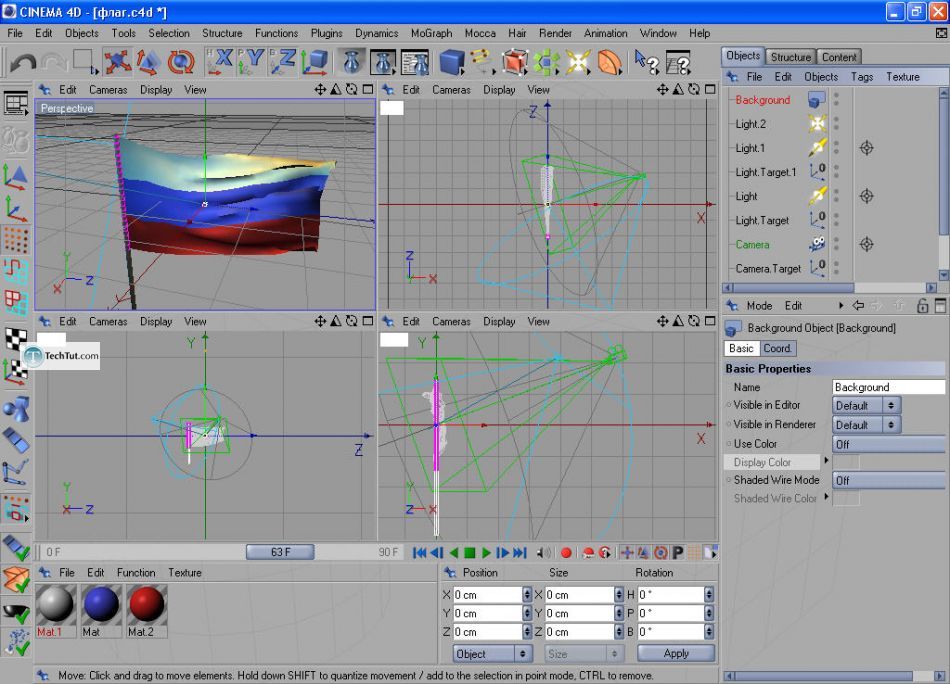The height and width of the screenshot is (684, 950).
Task: Select Light.Target.1 in object list
Action: coord(766,172)
